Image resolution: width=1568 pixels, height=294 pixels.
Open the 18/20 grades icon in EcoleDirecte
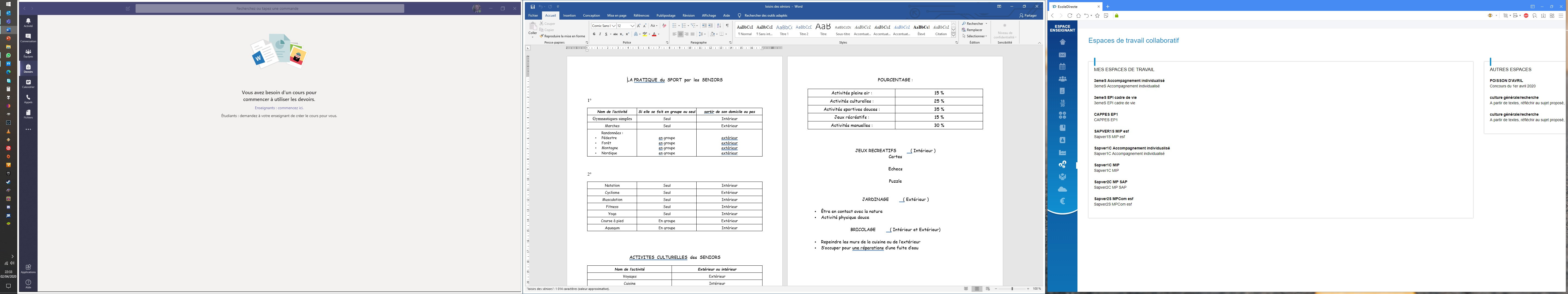(1062, 103)
